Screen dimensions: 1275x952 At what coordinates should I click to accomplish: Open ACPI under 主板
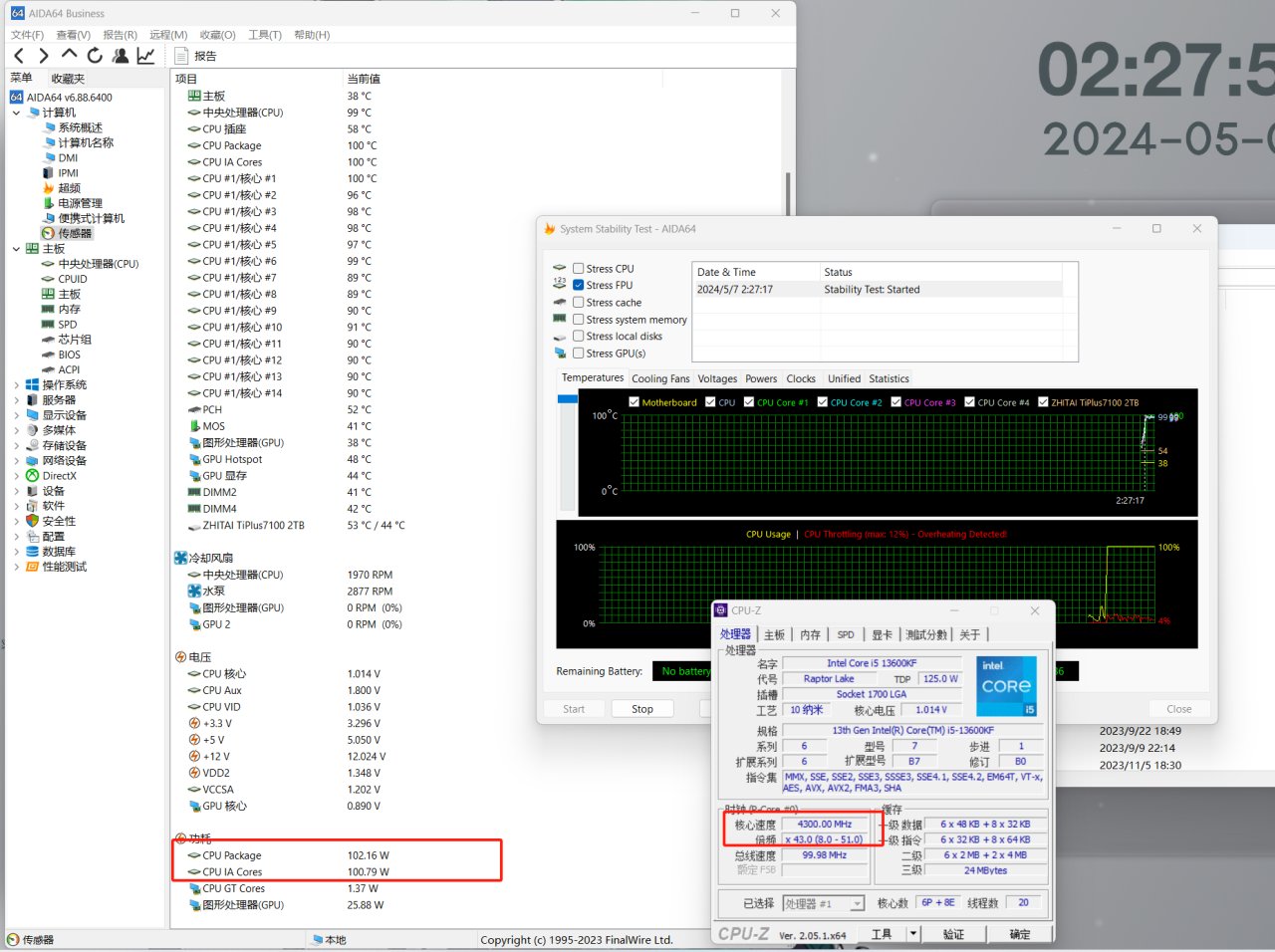click(69, 369)
